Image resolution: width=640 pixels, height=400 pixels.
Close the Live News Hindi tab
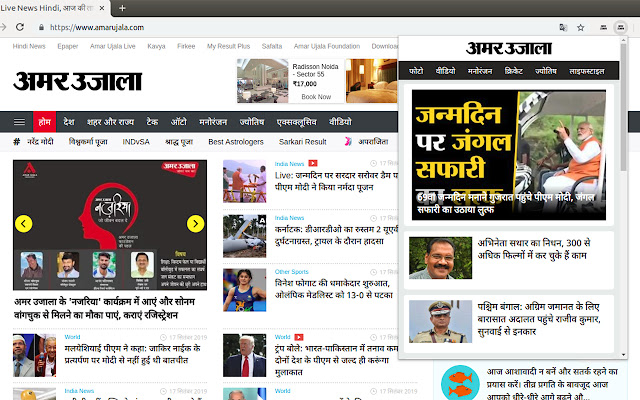(x=102, y=8)
